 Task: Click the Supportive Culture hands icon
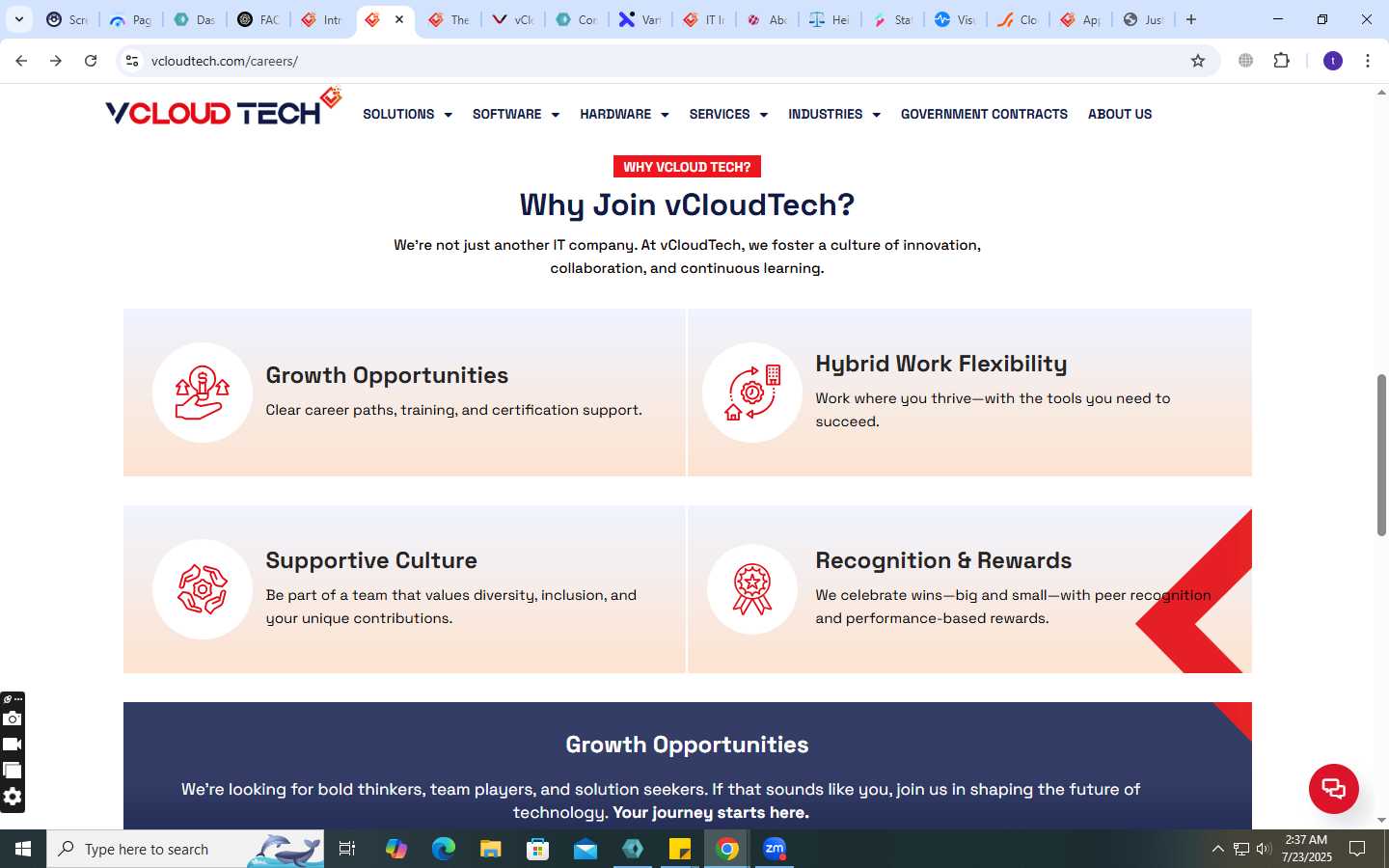coord(203,589)
